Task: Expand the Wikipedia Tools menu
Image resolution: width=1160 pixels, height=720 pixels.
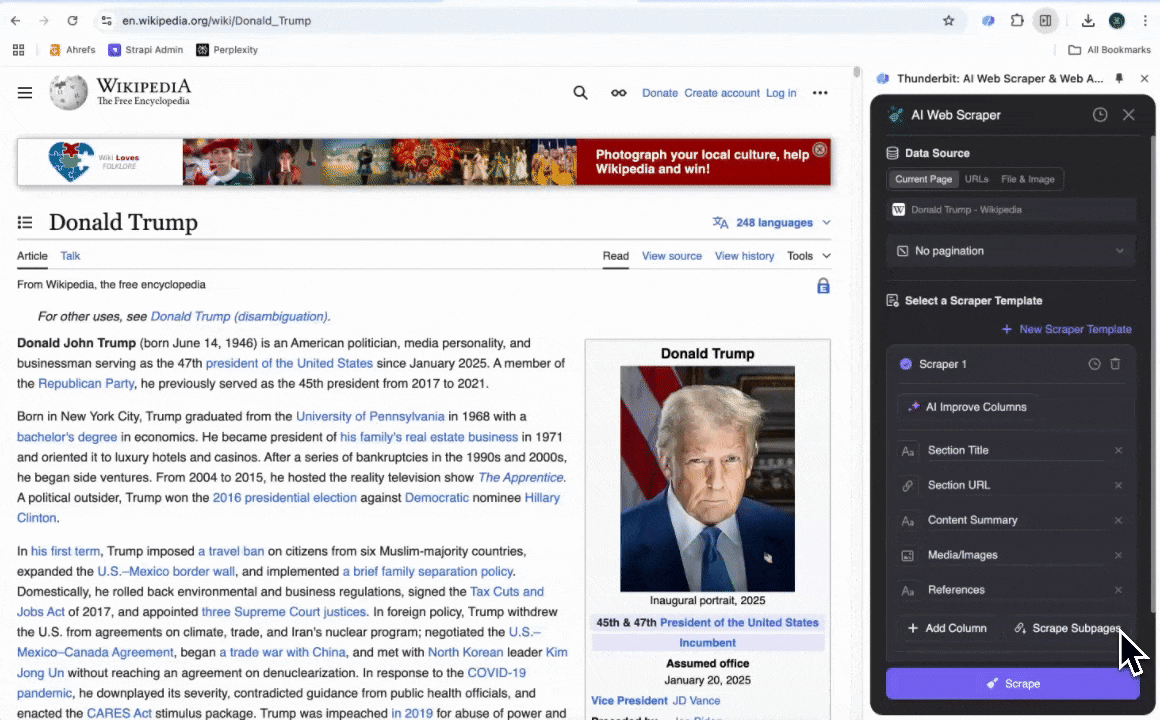Action: click(808, 256)
